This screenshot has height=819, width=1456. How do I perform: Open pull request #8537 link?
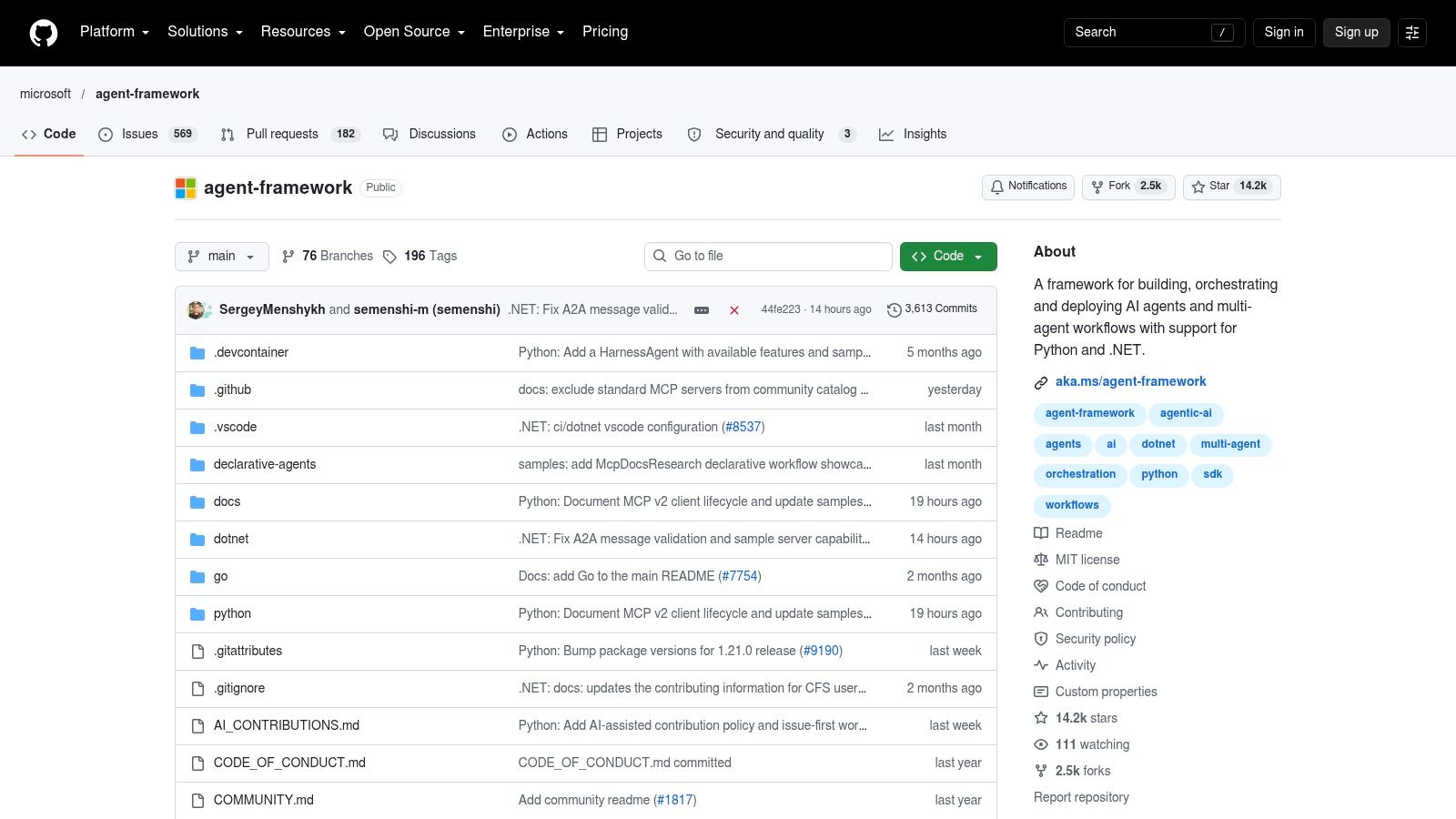coord(743,428)
